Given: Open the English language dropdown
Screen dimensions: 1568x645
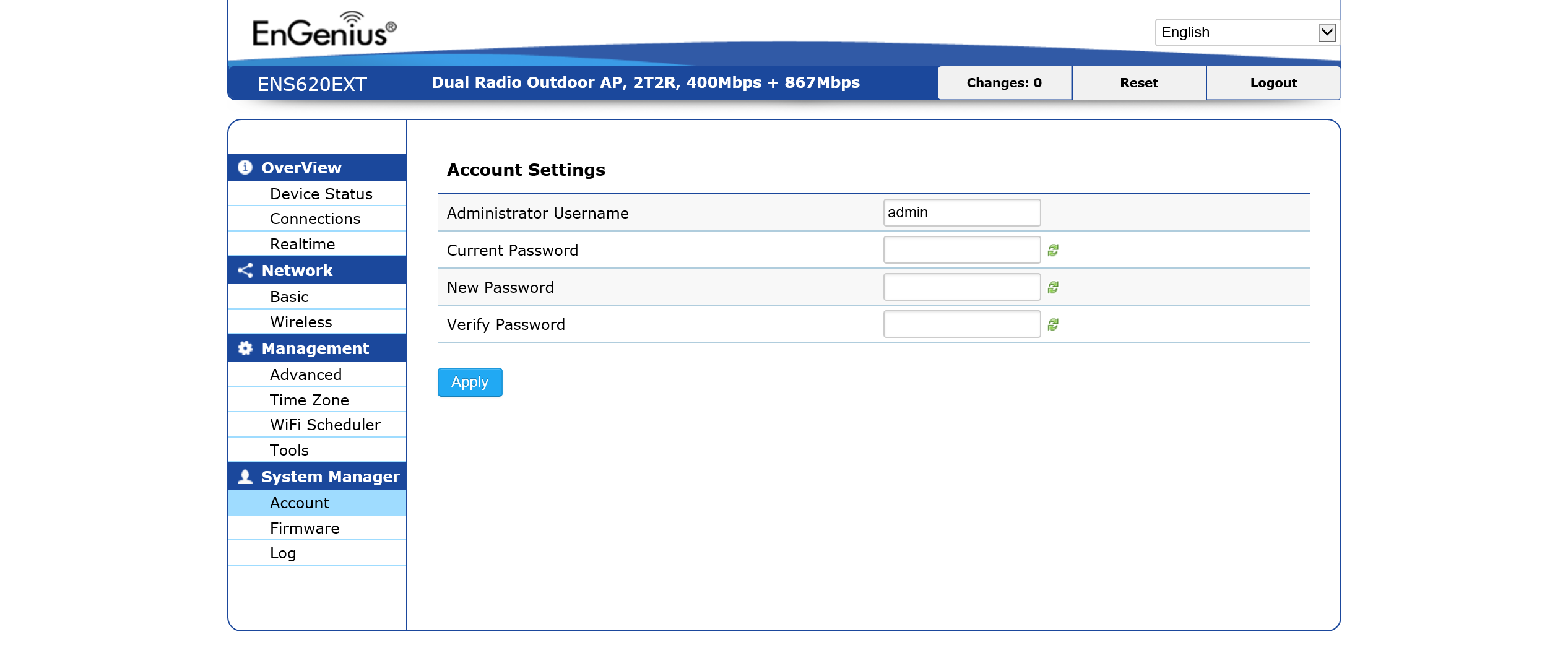Looking at the screenshot, I should point(1247,32).
